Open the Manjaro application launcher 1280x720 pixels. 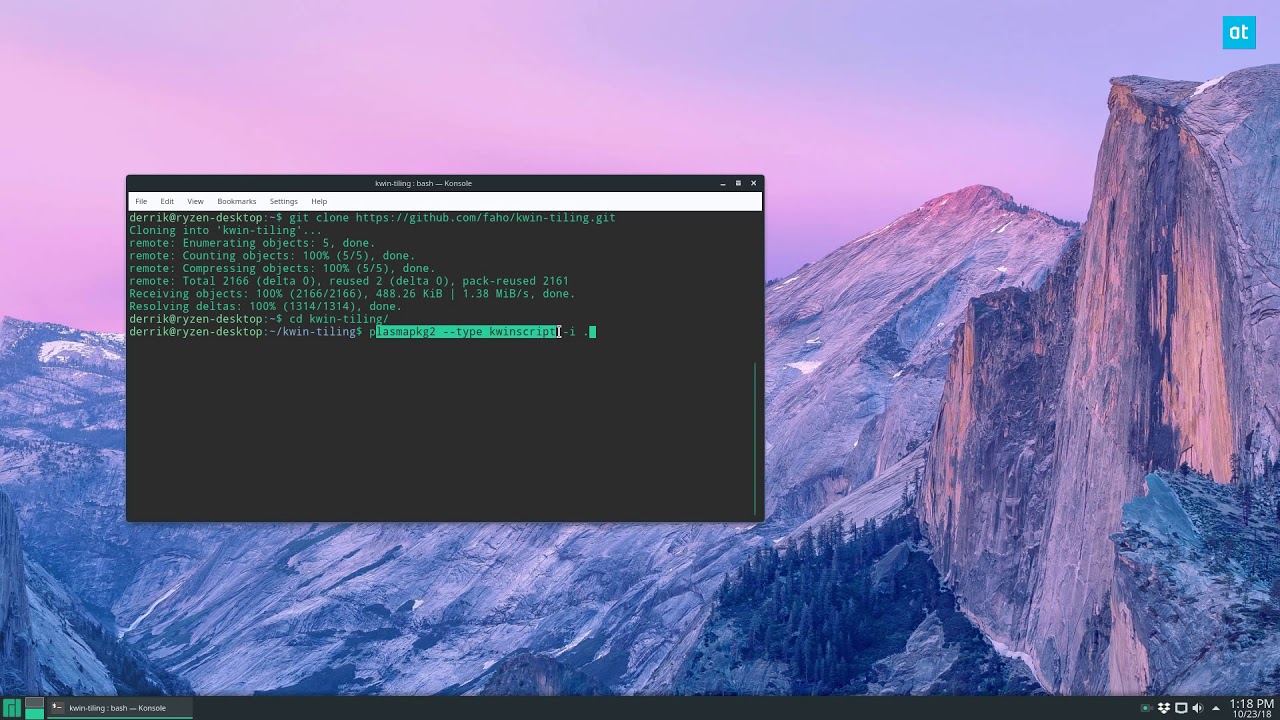coord(12,708)
